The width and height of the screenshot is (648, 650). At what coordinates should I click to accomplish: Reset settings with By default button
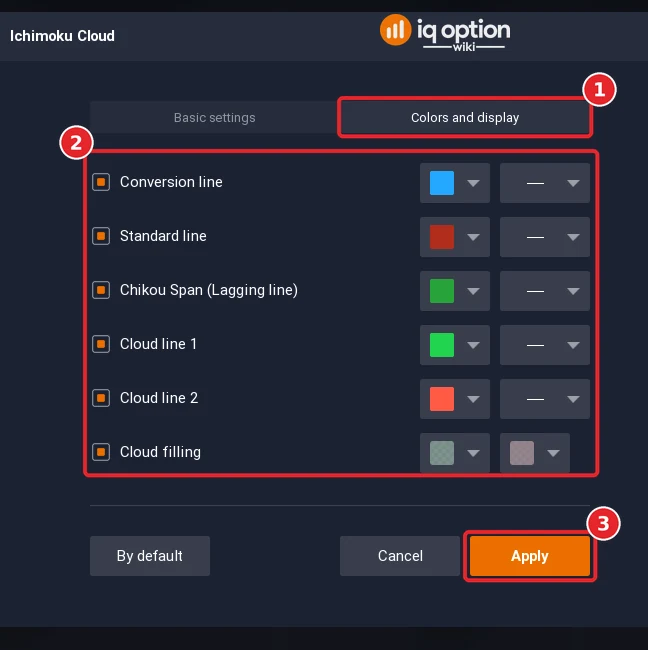(150, 556)
